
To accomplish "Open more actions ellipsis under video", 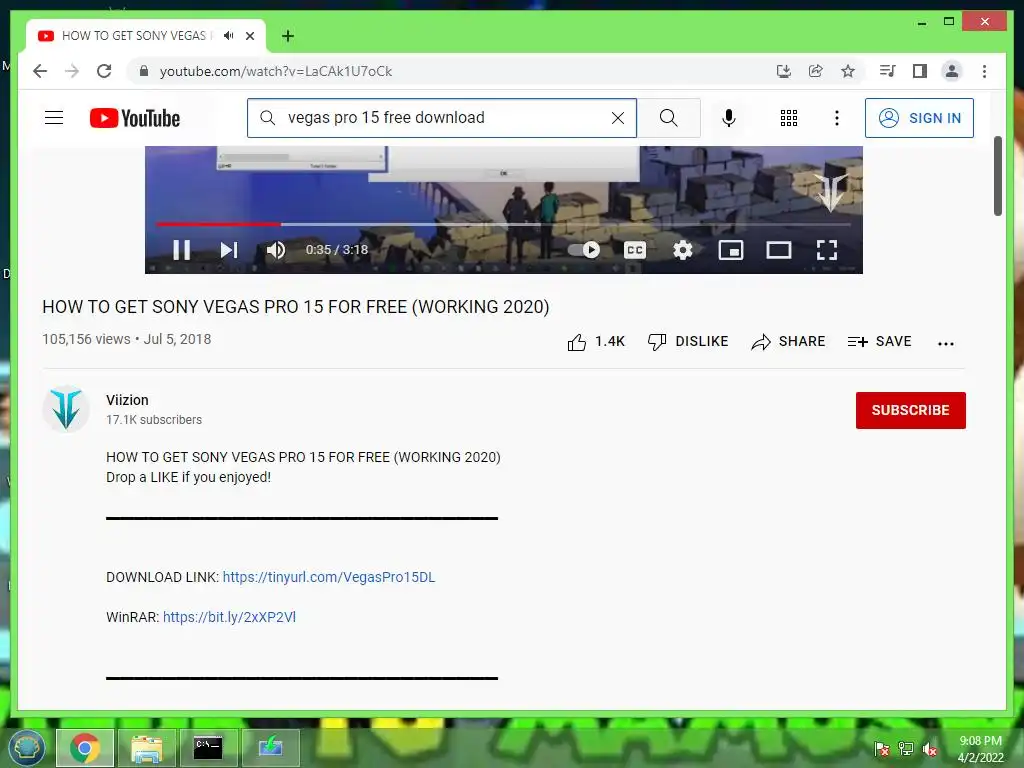I will click(x=946, y=344).
